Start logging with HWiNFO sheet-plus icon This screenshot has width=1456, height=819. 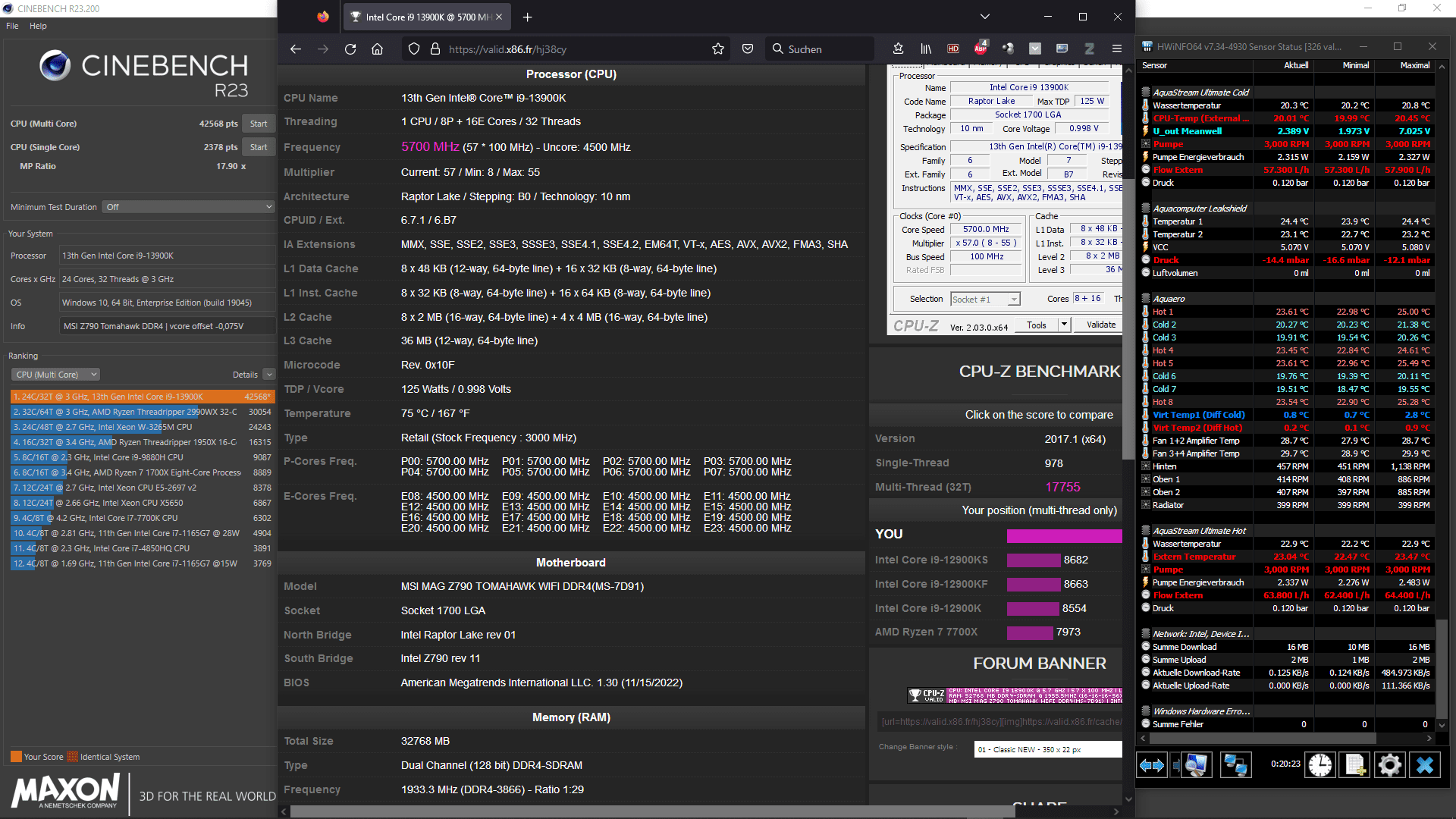[x=1355, y=765]
